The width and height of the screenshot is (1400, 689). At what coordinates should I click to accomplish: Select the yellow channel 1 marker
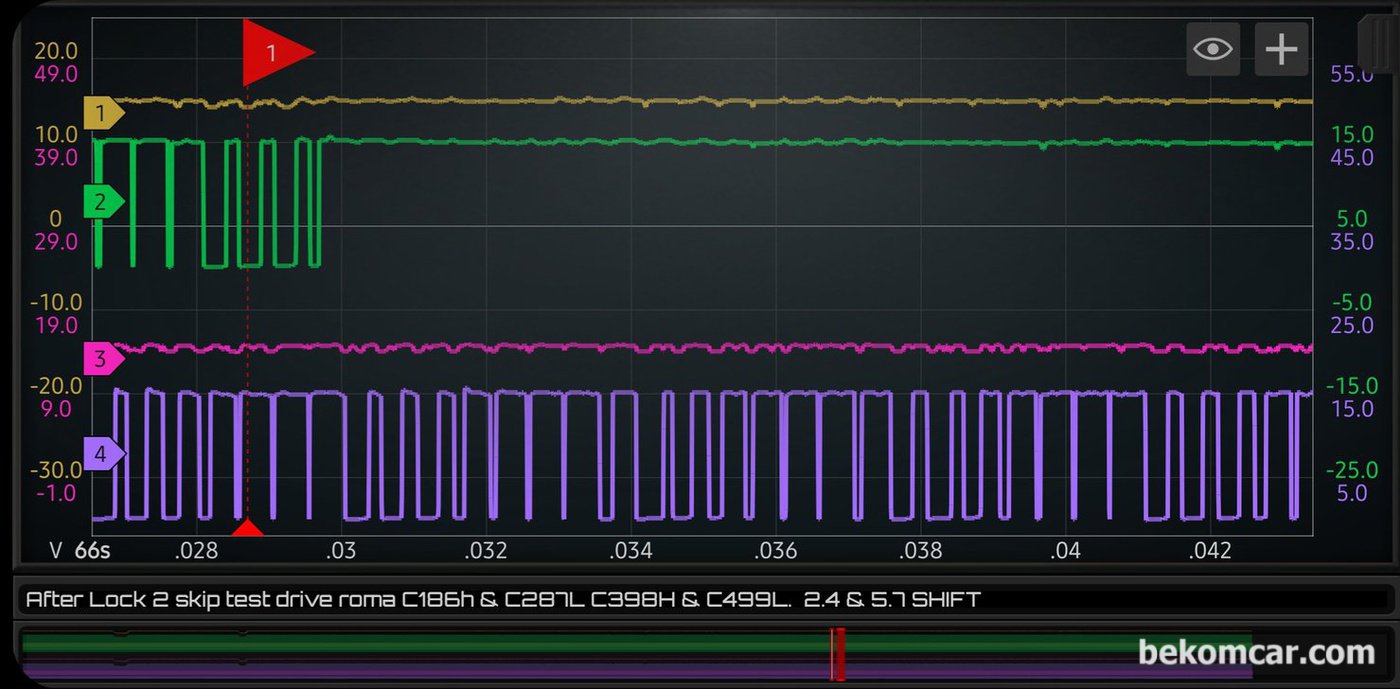103,114
